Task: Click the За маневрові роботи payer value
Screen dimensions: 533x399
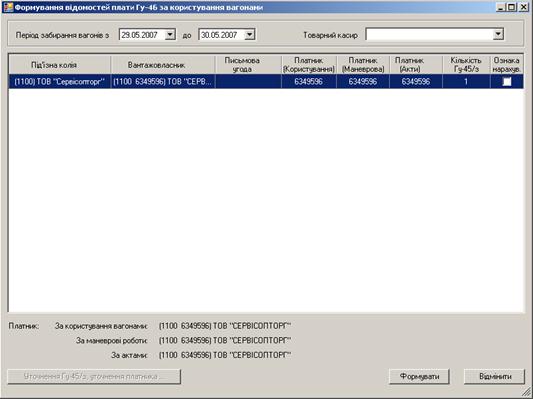Action: click(225, 341)
